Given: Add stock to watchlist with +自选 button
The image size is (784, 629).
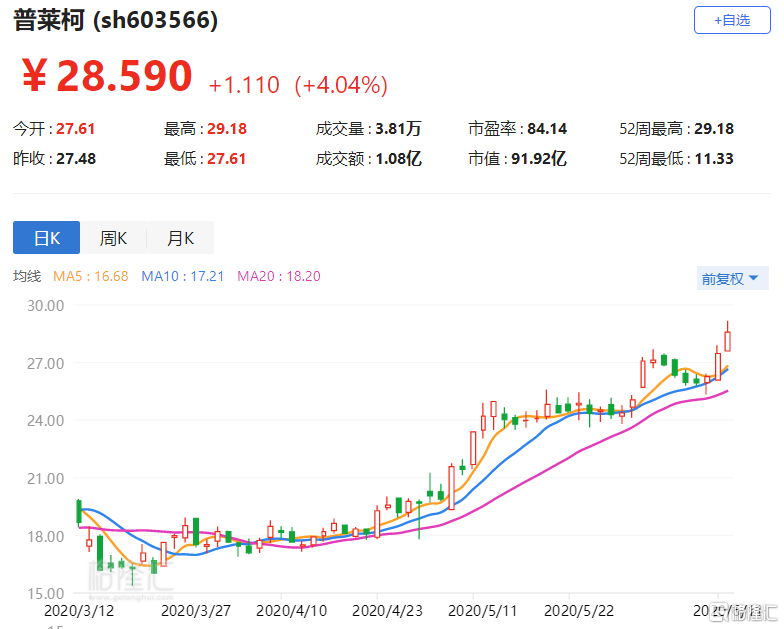Looking at the screenshot, I should coord(732,20).
